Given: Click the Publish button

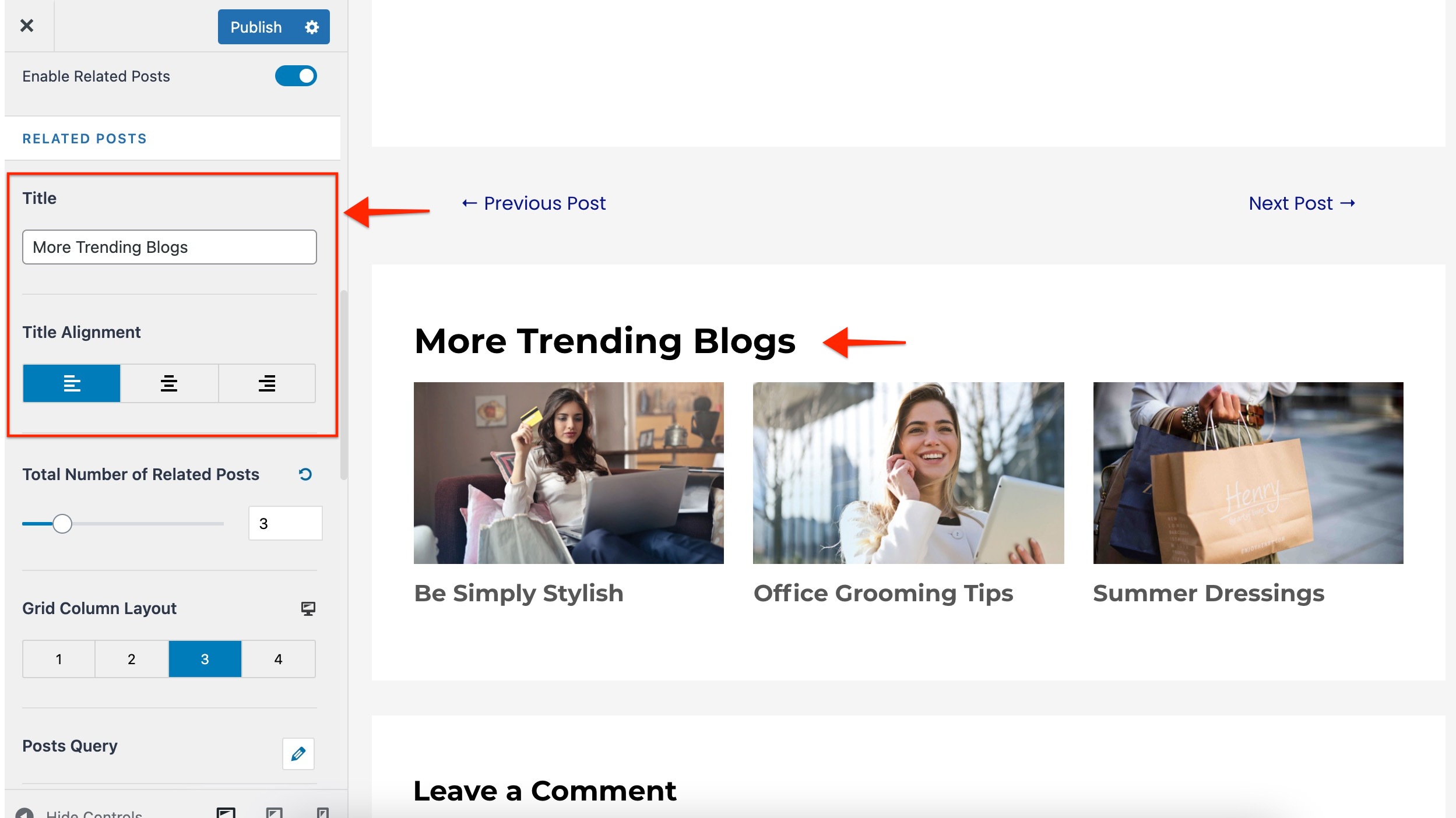Looking at the screenshot, I should tap(256, 27).
